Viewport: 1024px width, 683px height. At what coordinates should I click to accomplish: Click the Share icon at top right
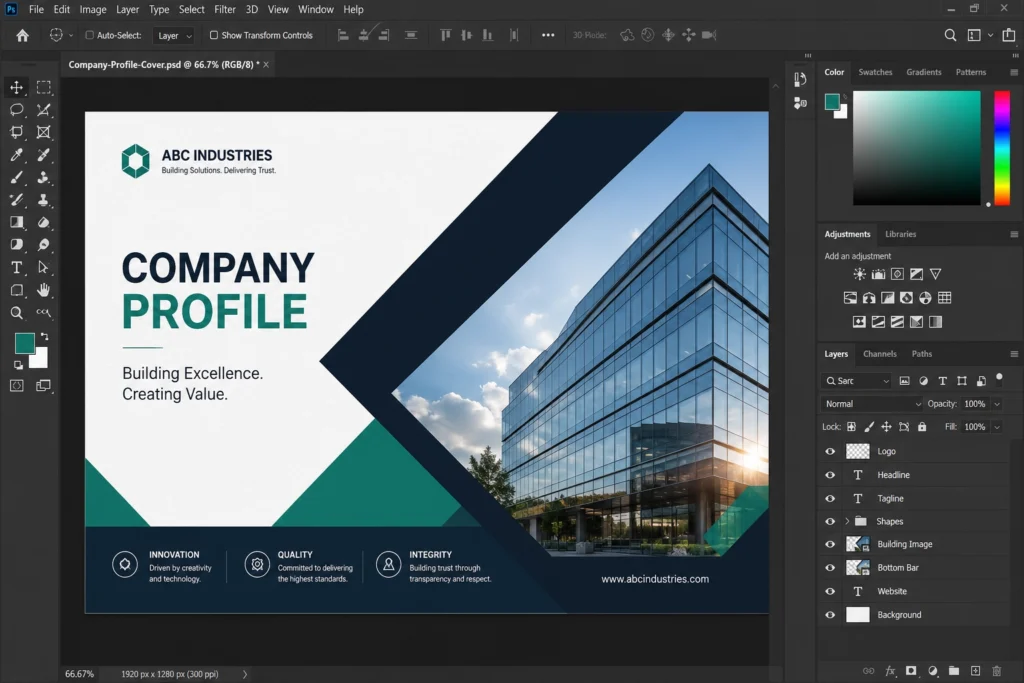click(x=1009, y=35)
